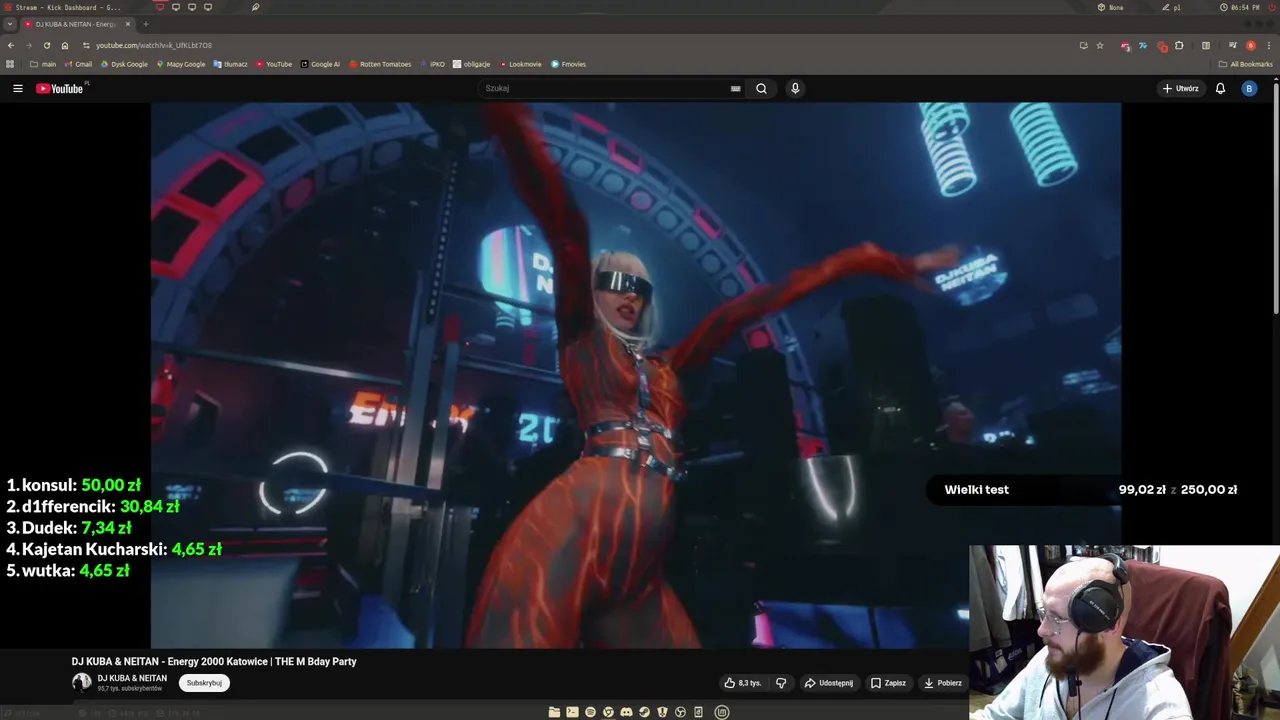Subscribe with the Subskrybuj button
Image resolution: width=1280 pixels, height=720 pixels.
204,683
